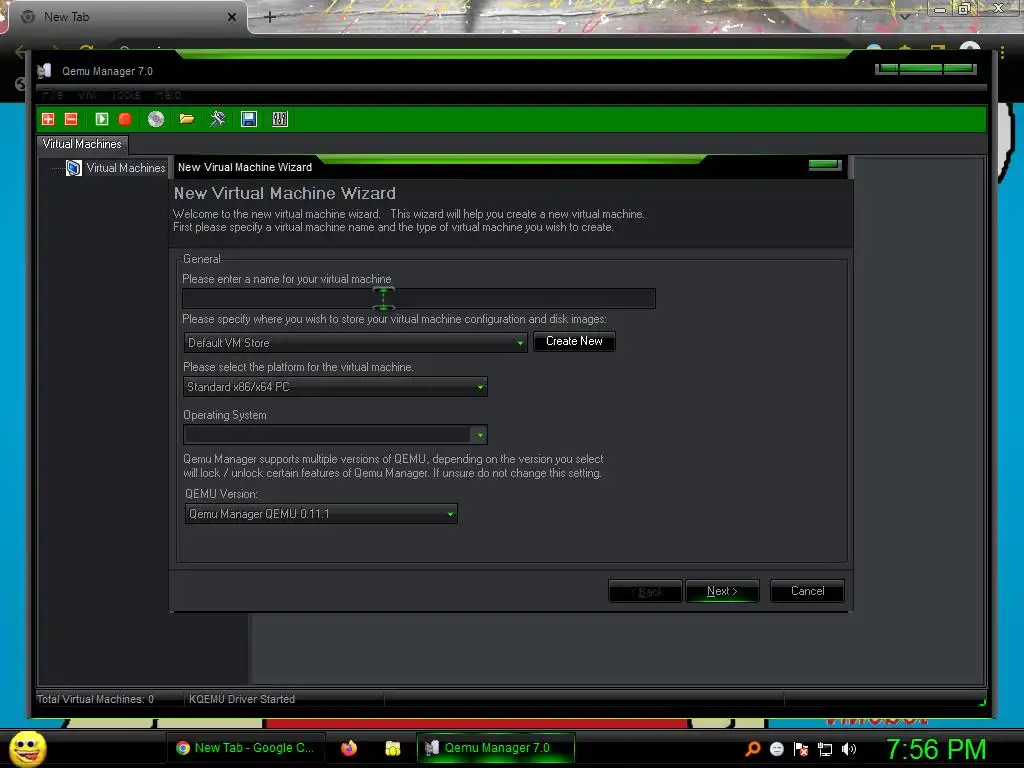Viewport: 1024px width, 768px height.
Task: Click the Qemu Manager title bar icon
Action: click(x=44, y=71)
